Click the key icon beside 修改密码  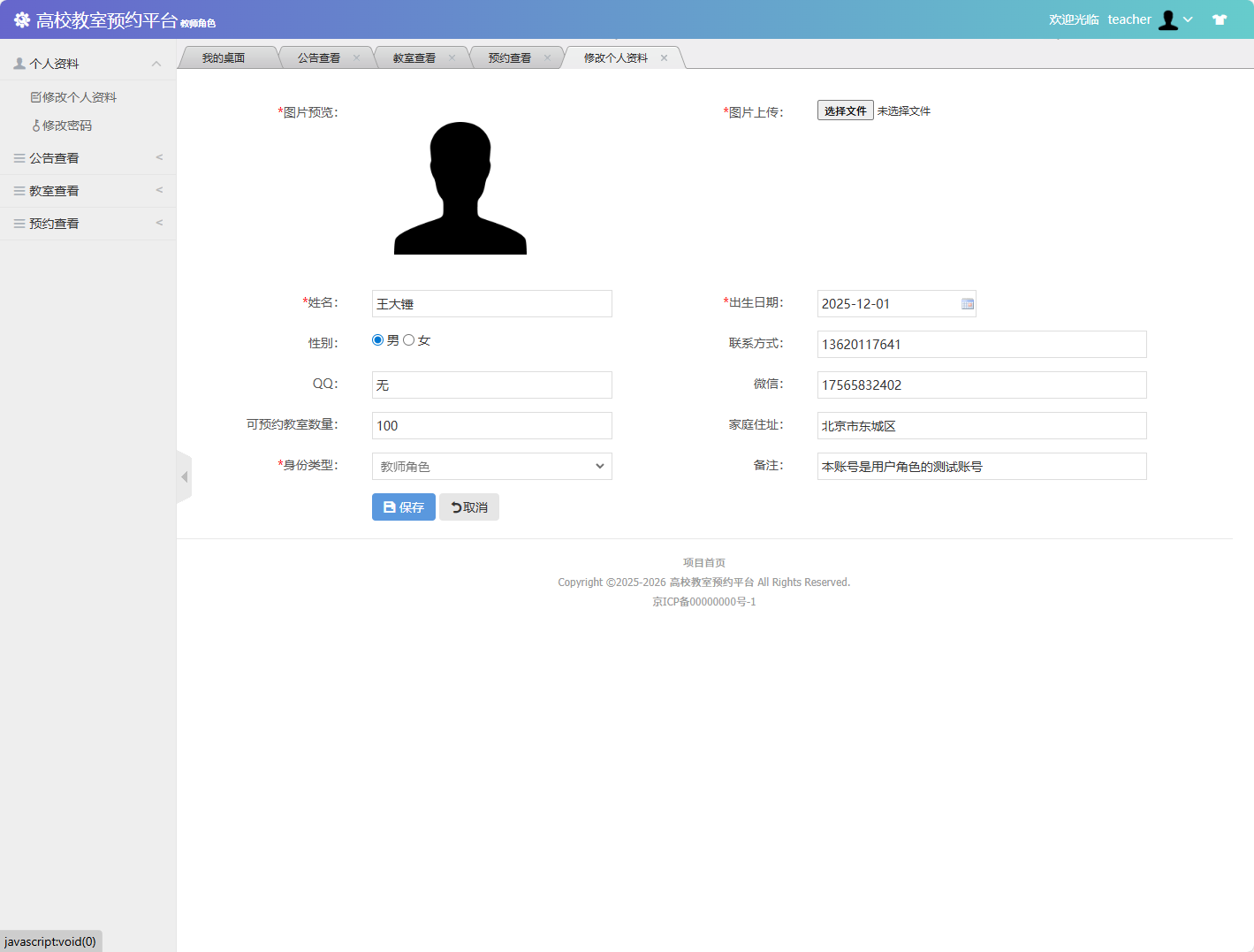[36, 125]
